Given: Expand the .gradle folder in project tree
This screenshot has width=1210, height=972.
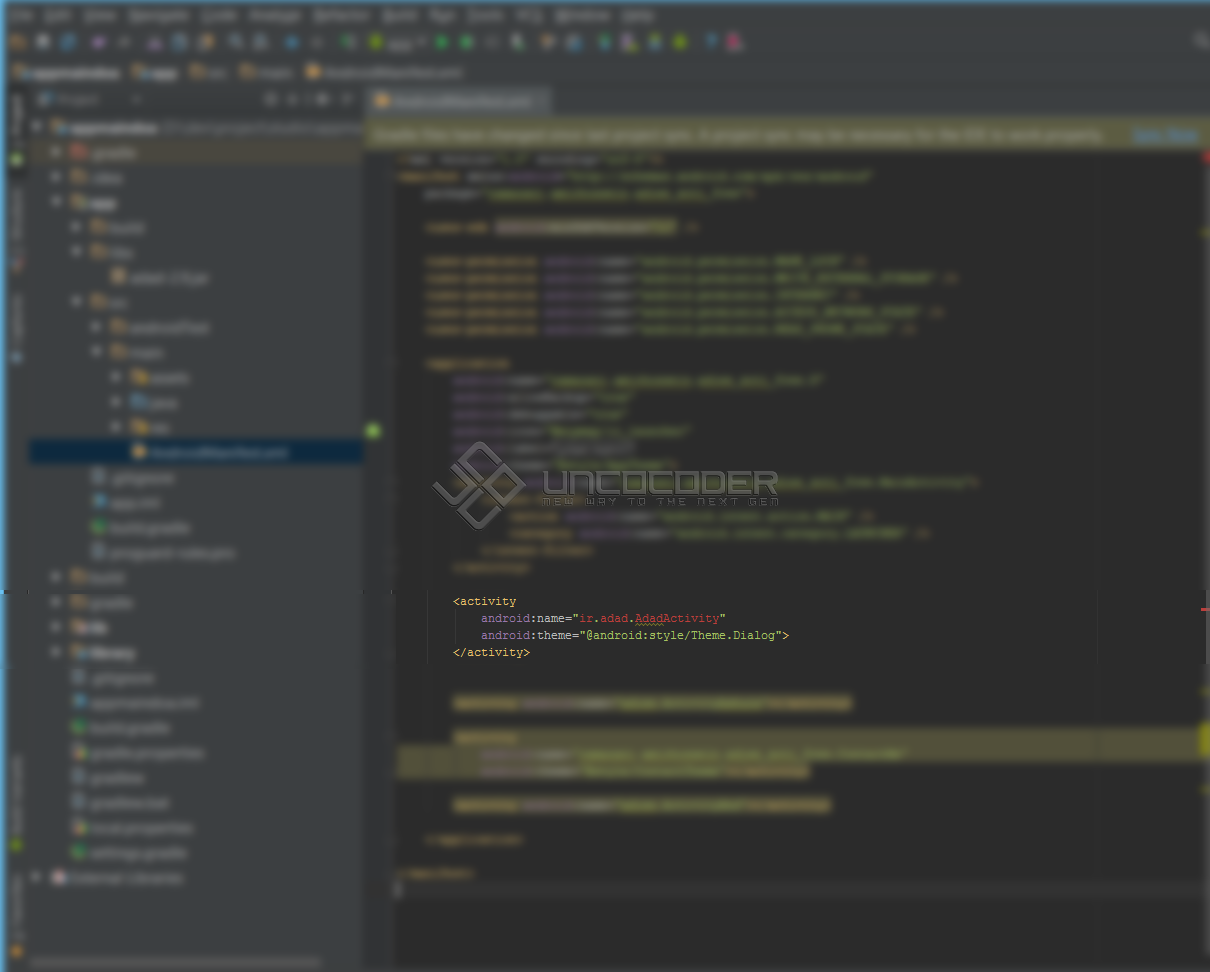Looking at the screenshot, I should [x=57, y=153].
